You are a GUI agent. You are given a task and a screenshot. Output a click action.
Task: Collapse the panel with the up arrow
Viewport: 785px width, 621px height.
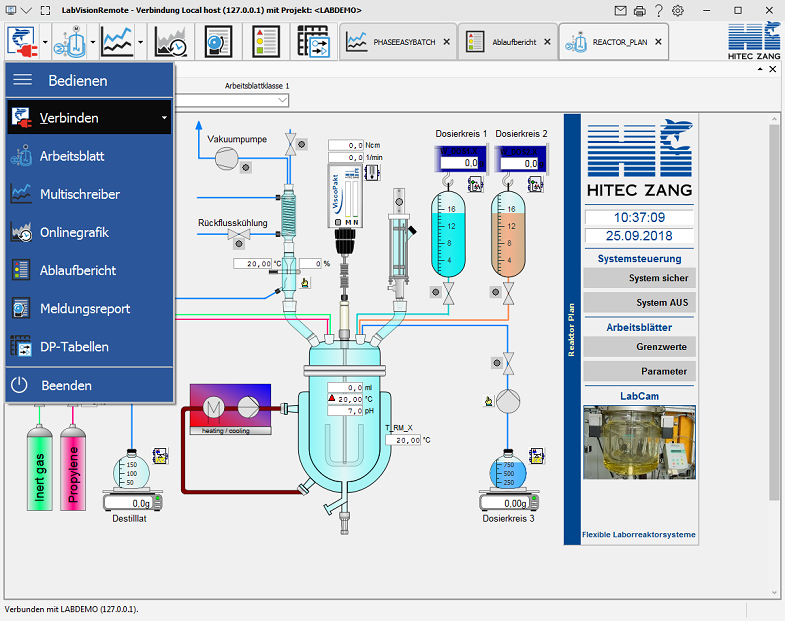click(x=760, y=70)
